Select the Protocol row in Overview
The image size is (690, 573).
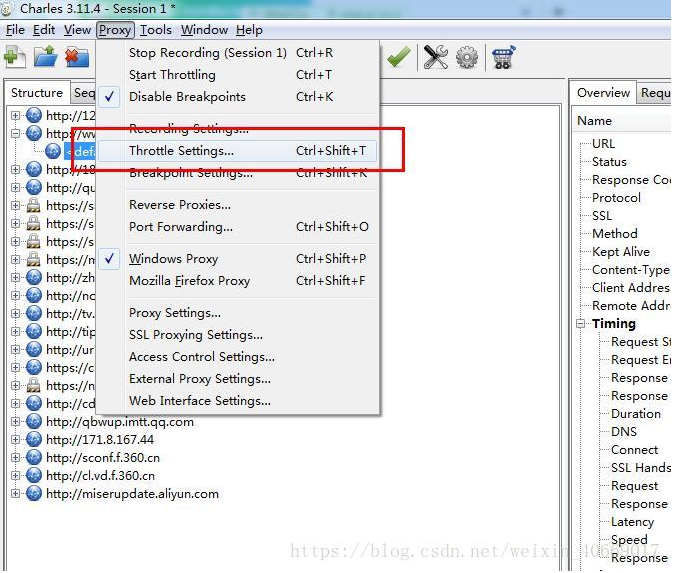tap(616, 198)
